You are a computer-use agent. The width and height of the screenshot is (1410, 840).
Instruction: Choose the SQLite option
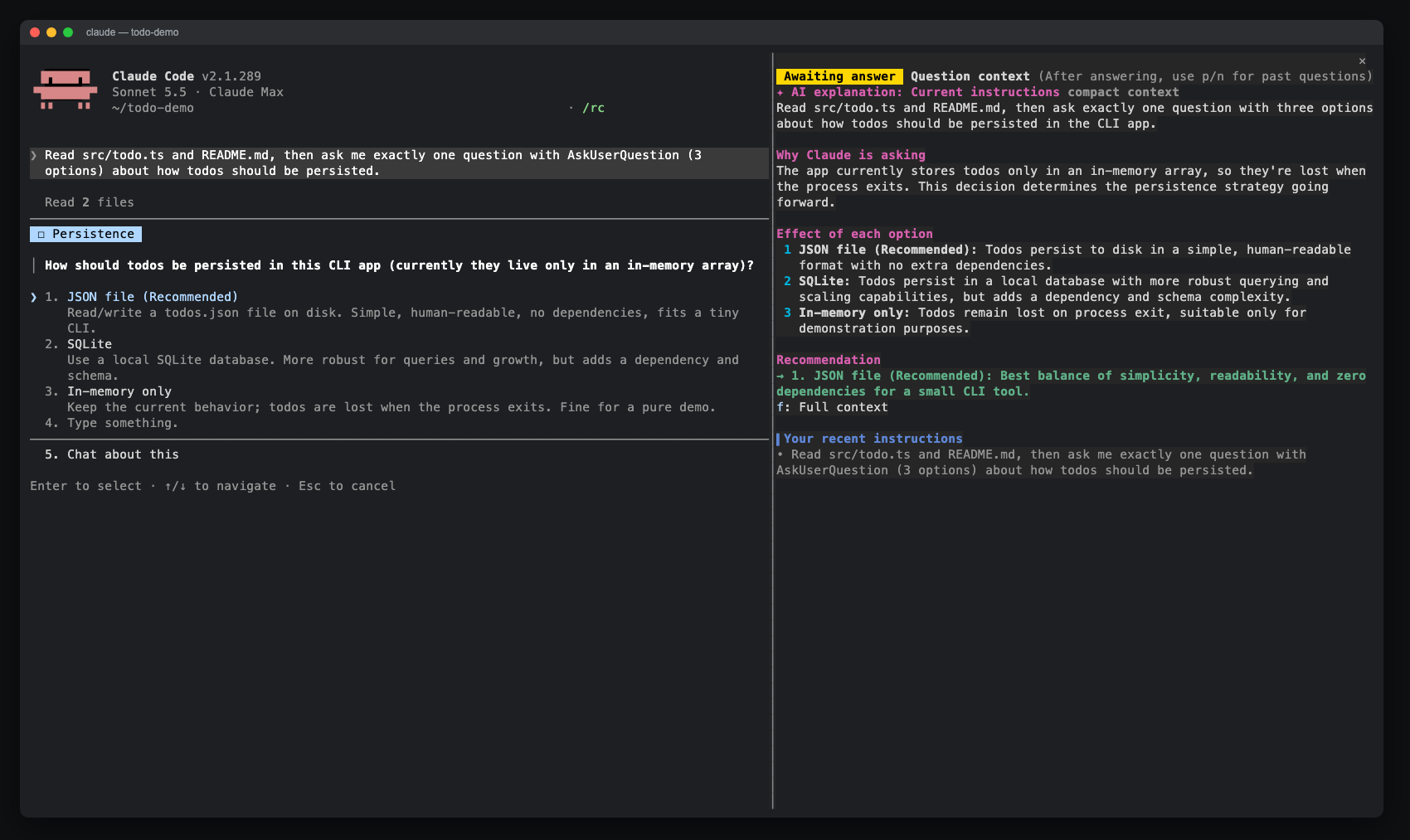coord(90,344)
